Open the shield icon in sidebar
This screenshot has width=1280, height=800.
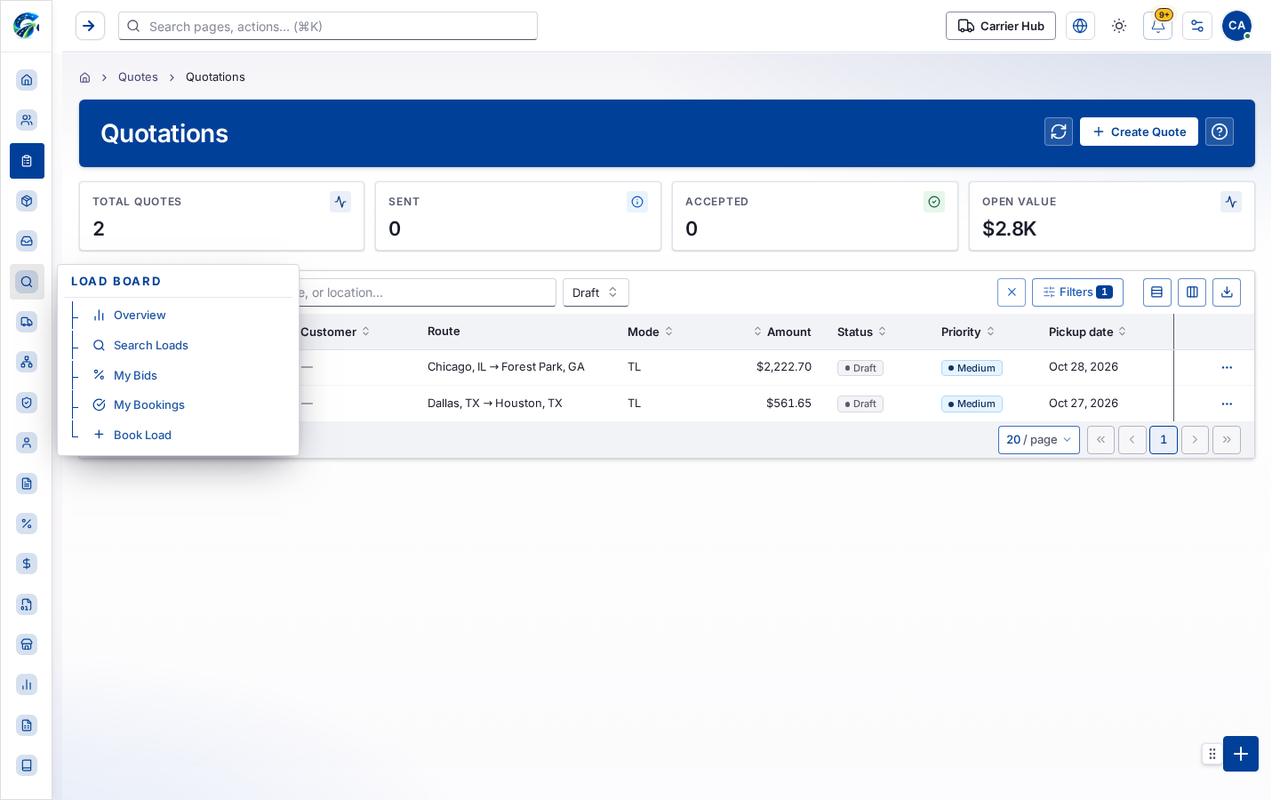(x=27, y=402)
